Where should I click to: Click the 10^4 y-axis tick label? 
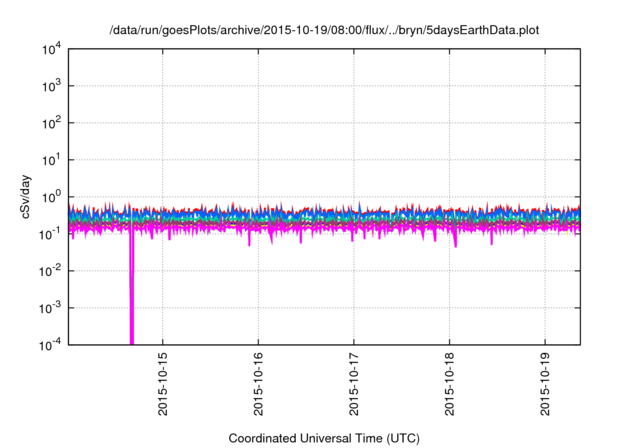pyautogui.click(x=51, y=50)
